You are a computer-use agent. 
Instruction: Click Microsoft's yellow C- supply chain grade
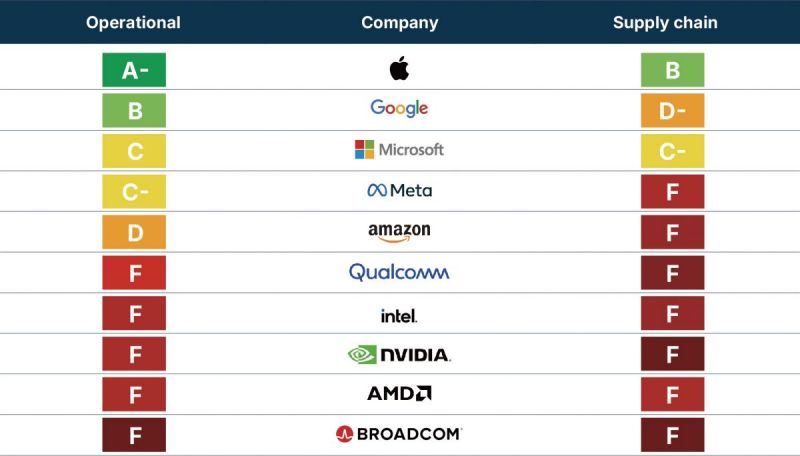(672, 151)
